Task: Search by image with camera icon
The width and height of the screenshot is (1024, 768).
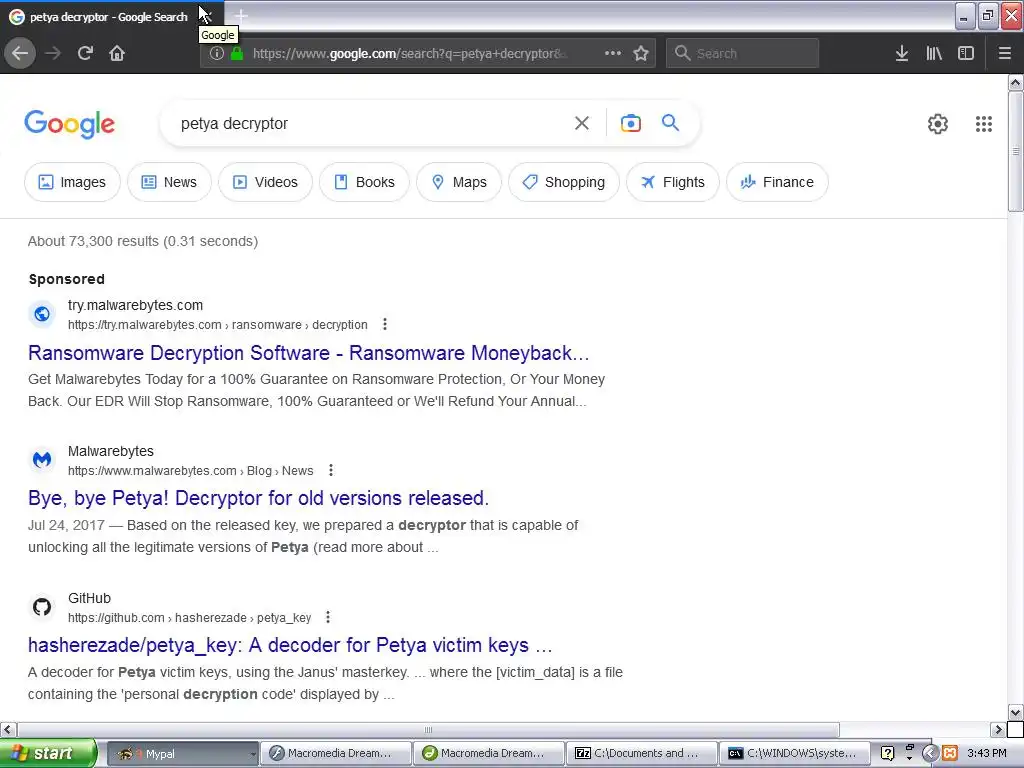Action: click(x=630, y=123)
